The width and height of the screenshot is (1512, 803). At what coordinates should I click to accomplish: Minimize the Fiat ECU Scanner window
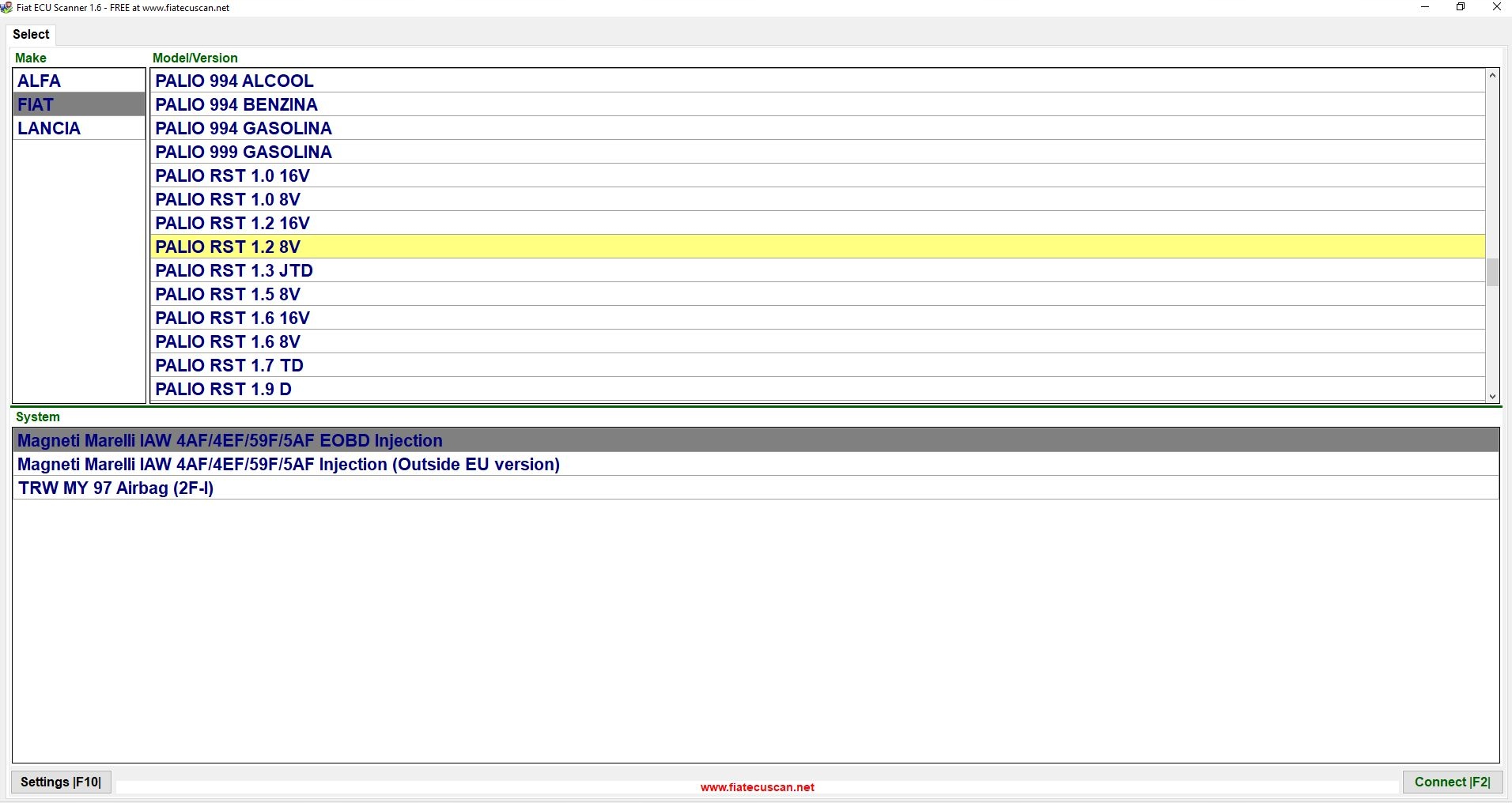1425,7
